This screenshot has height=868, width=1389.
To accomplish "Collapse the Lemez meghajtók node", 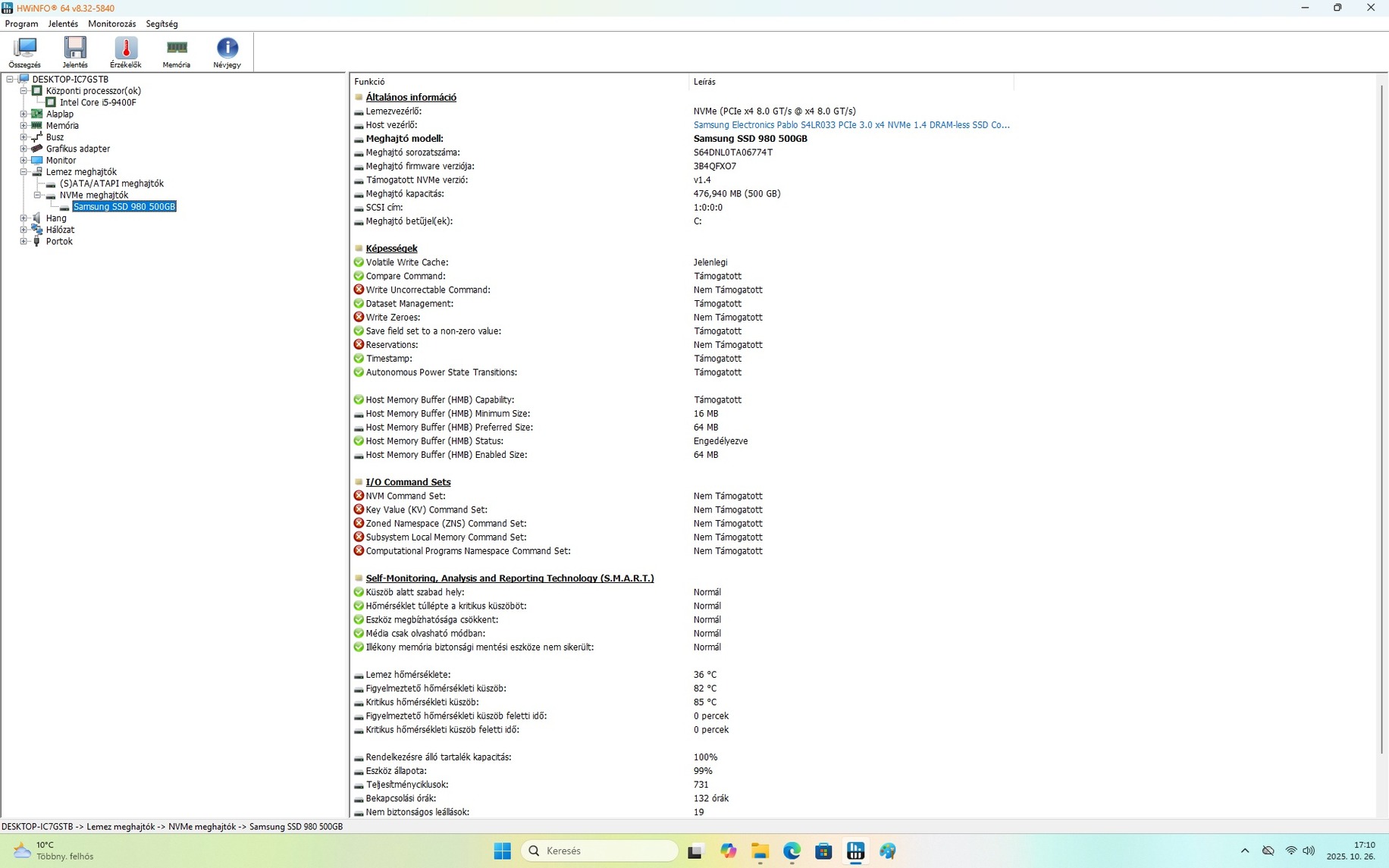I will coord(24,172).
